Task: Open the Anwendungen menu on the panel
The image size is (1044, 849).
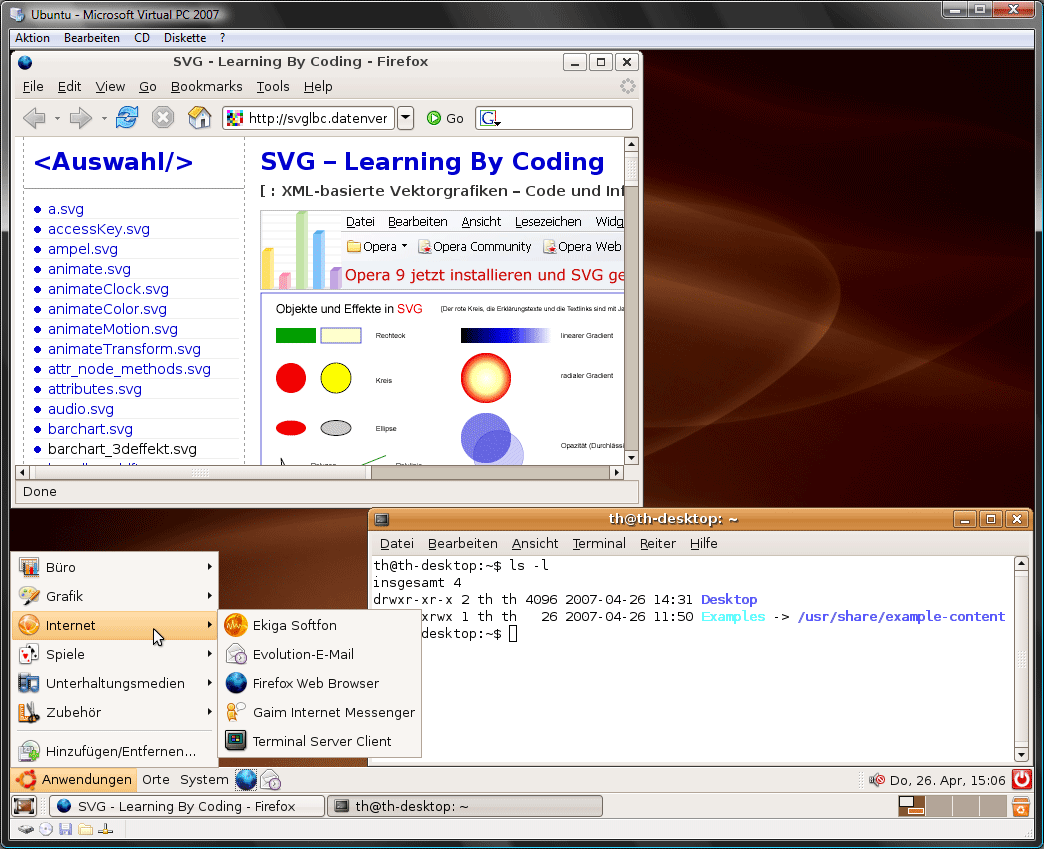Action: click(75, 780)
